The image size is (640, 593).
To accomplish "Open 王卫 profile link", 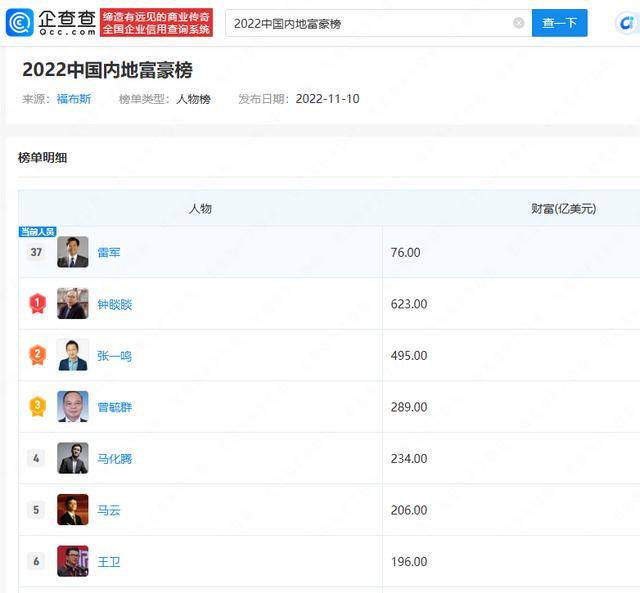I will pos(109,562).
